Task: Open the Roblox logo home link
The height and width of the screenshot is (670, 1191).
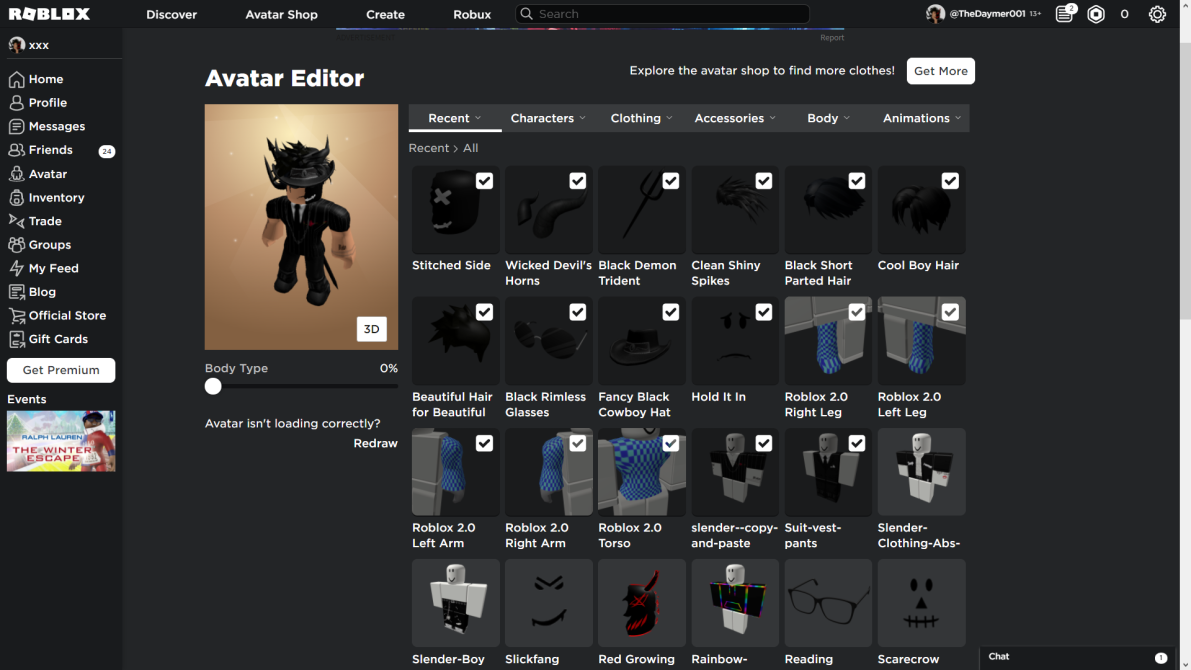Action: (49, 14)
